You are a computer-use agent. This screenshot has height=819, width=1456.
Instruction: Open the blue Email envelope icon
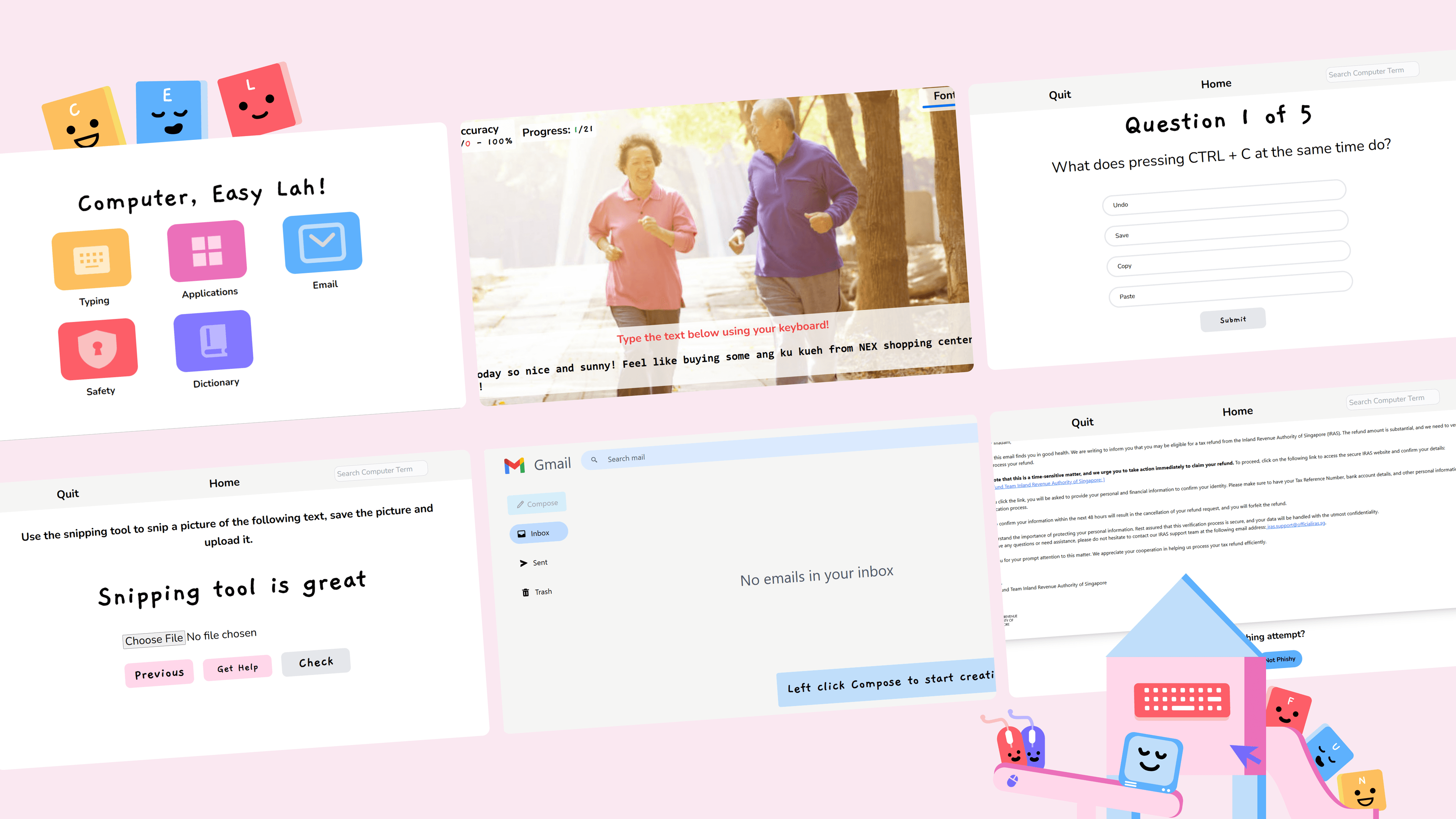322,243
